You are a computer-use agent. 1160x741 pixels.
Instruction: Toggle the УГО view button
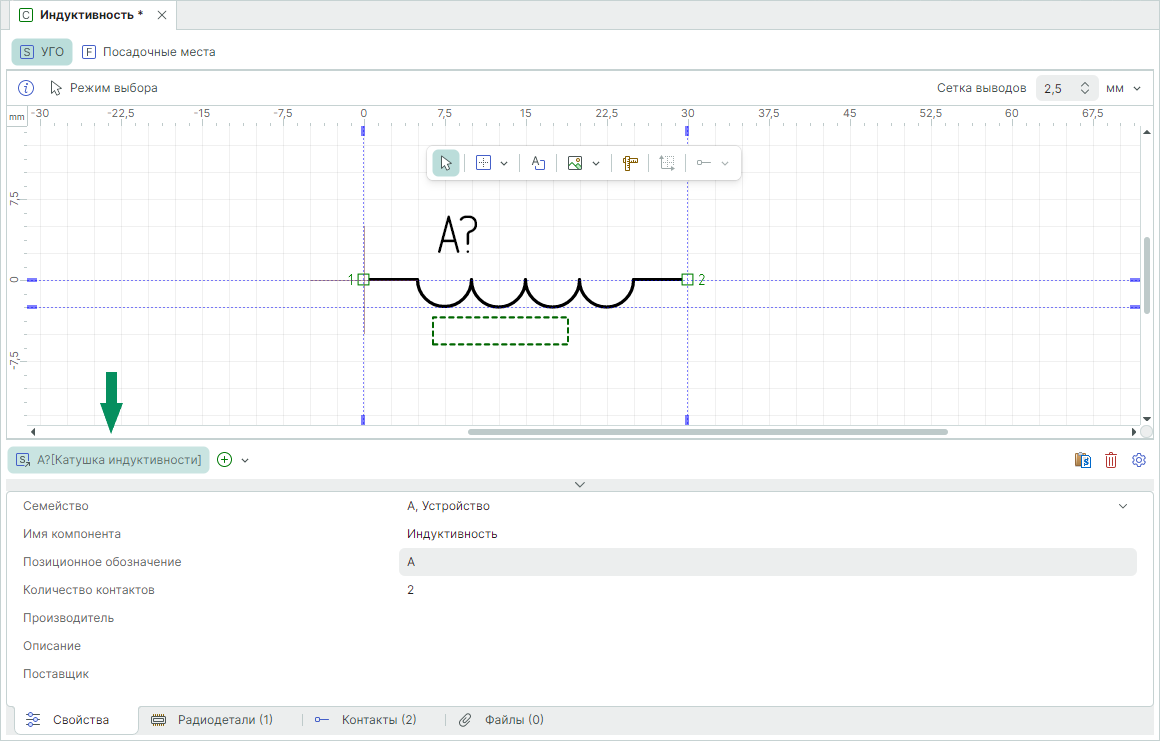click(x=42, y=52)
